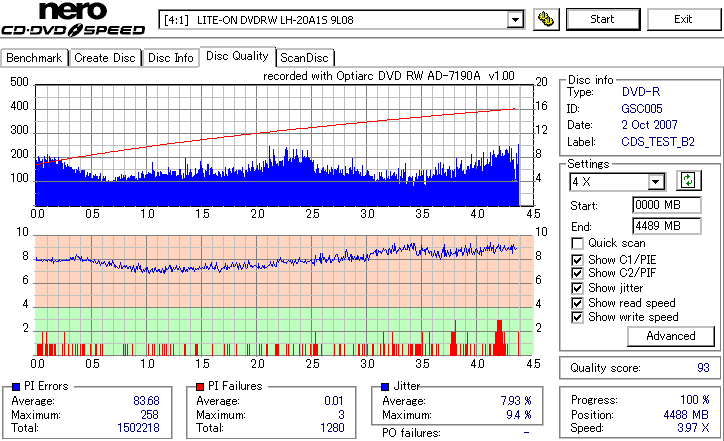Toggle the Show write speed checkbox

pos(577,317)
